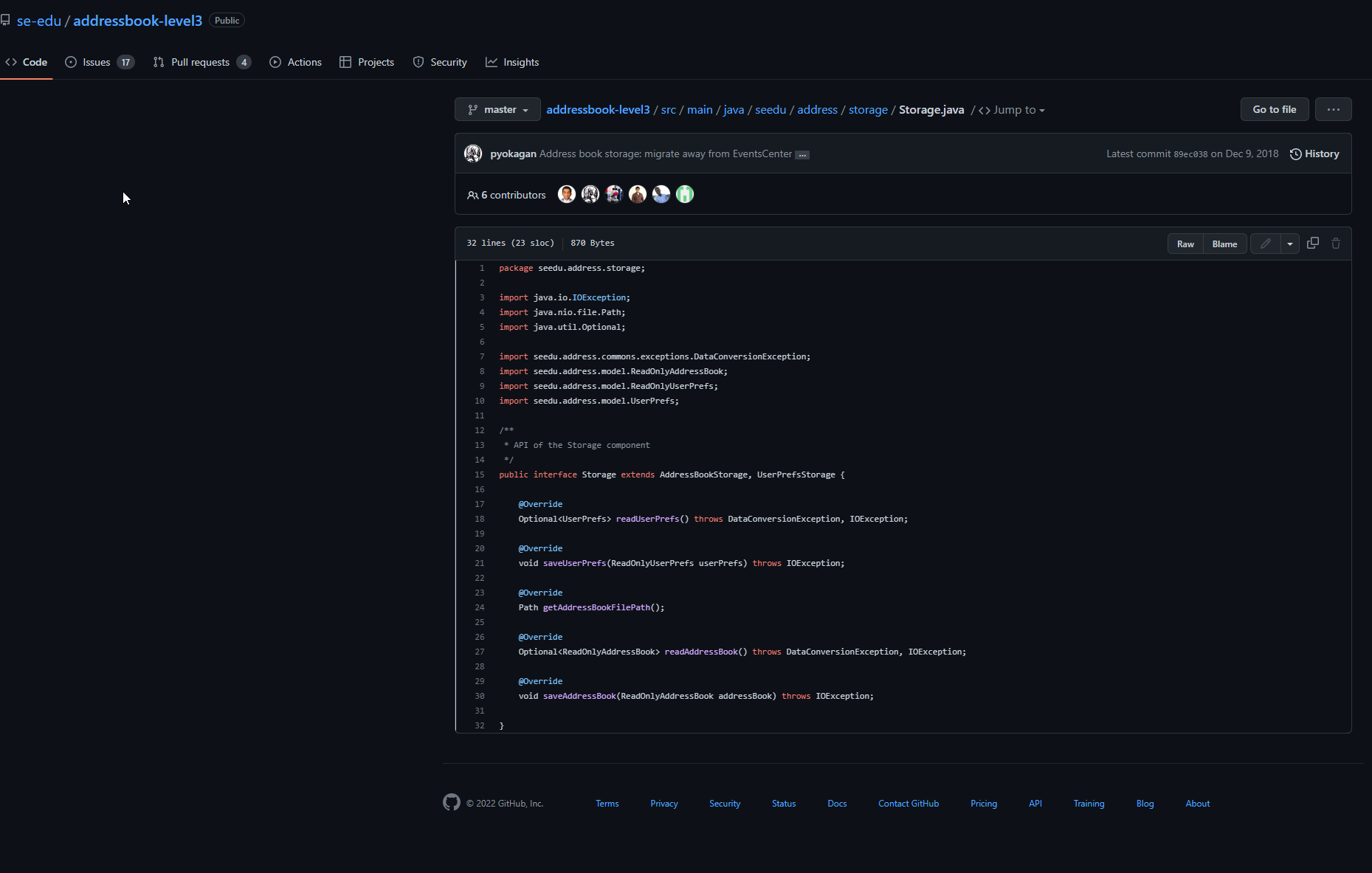Open the 6 contributors list

(506, 195)
